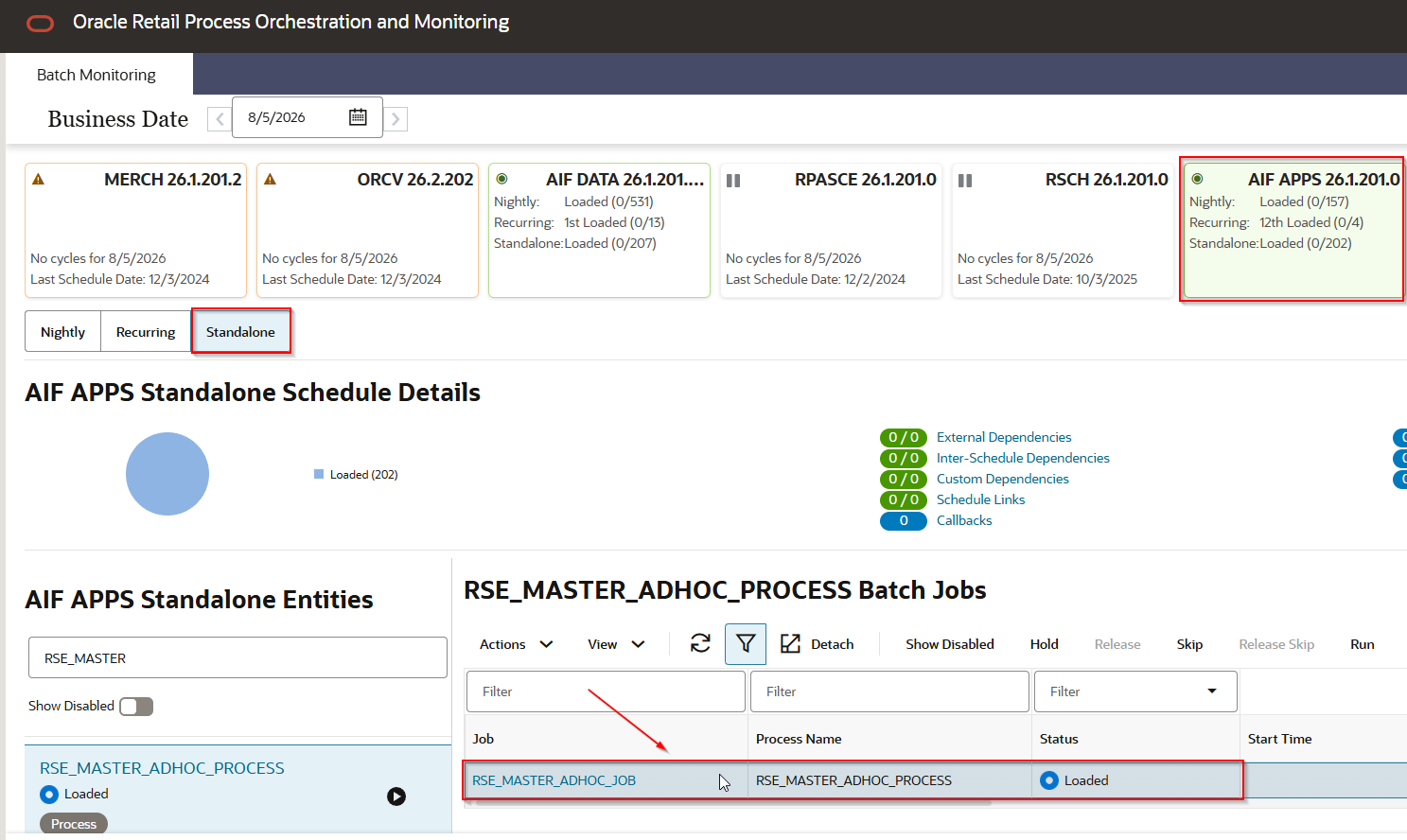The image size is (1407, 840).
Task: Select the RSCH 26.1.201.0 schedule card
Action: click(x=1063, y=230)
